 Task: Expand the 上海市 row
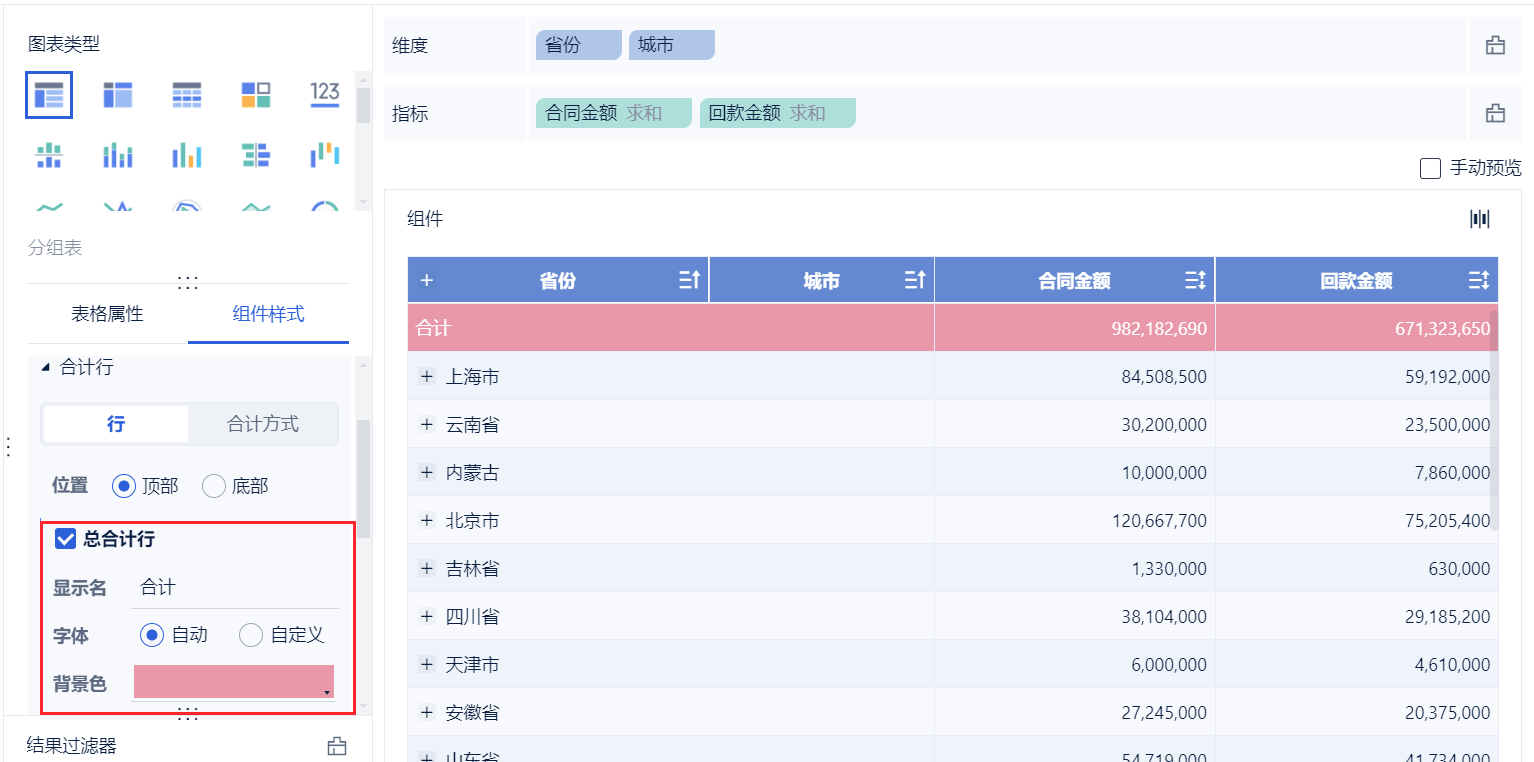tap(427, 377)
